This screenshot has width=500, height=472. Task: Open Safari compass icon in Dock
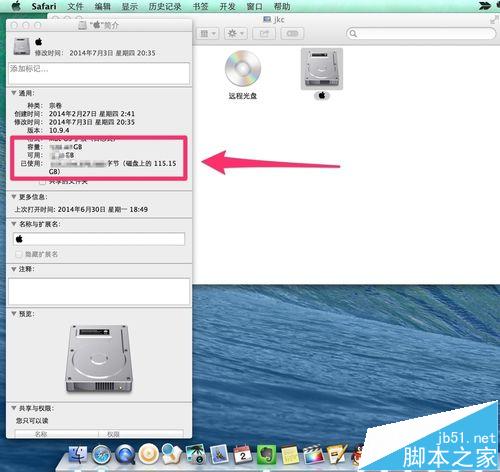(x=102, y=455)
